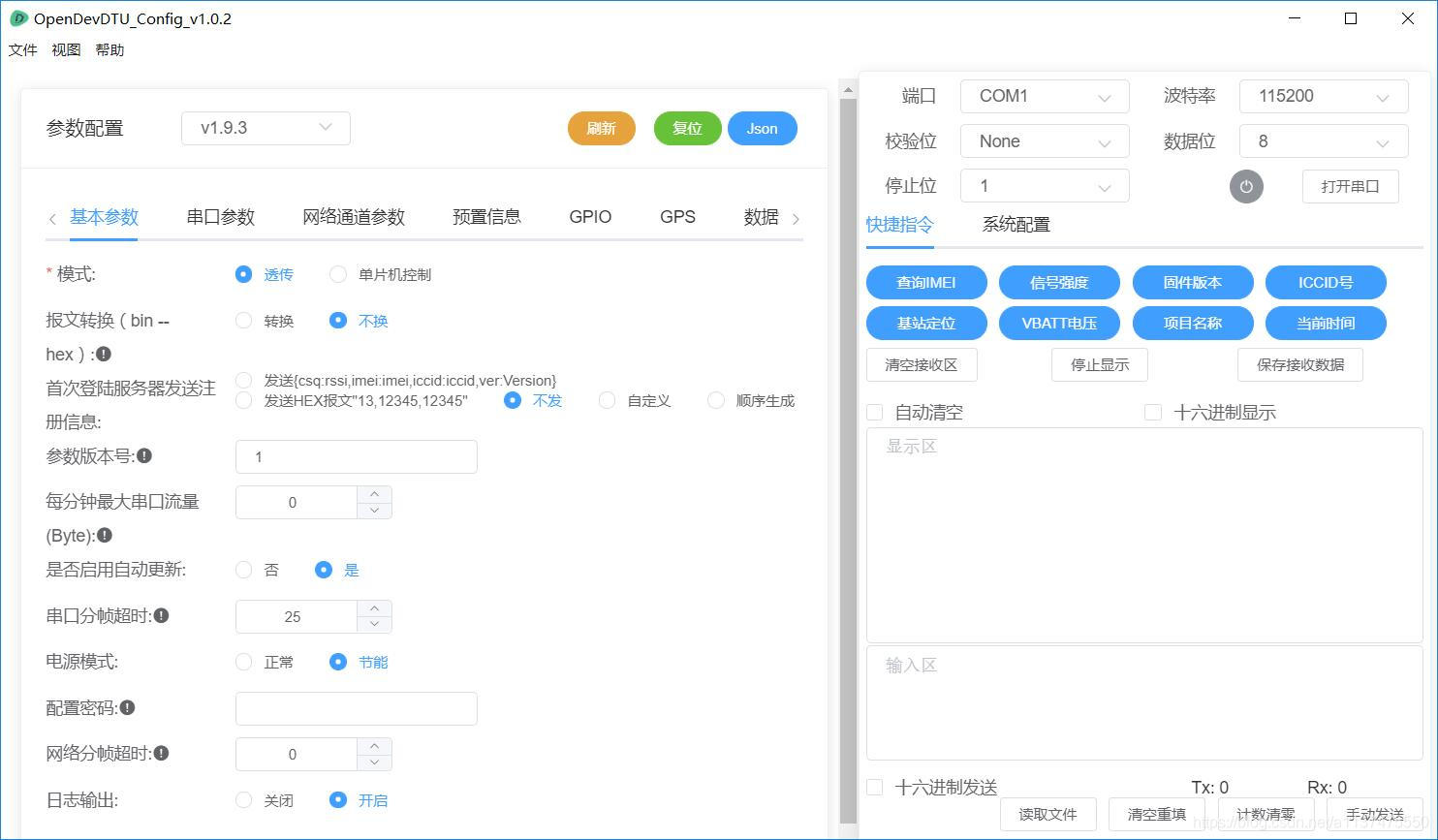Click the power icon button beside 打开串口
This screenshot has width=1438, height=840.
(1246, 186)
